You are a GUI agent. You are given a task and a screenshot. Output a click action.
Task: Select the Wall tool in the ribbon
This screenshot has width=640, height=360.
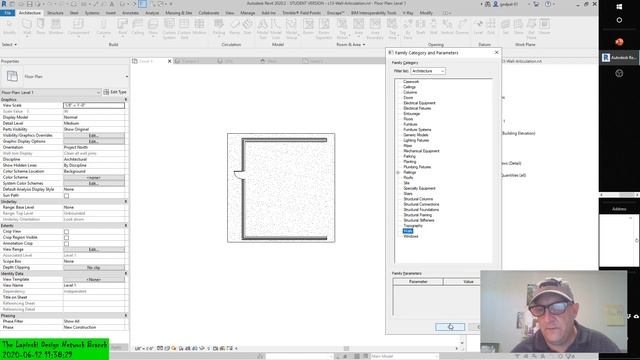(x=27, y=27)
